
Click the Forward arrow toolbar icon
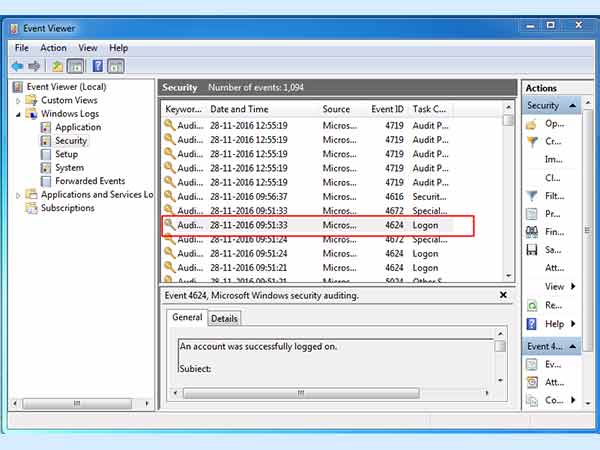(34, 66)
